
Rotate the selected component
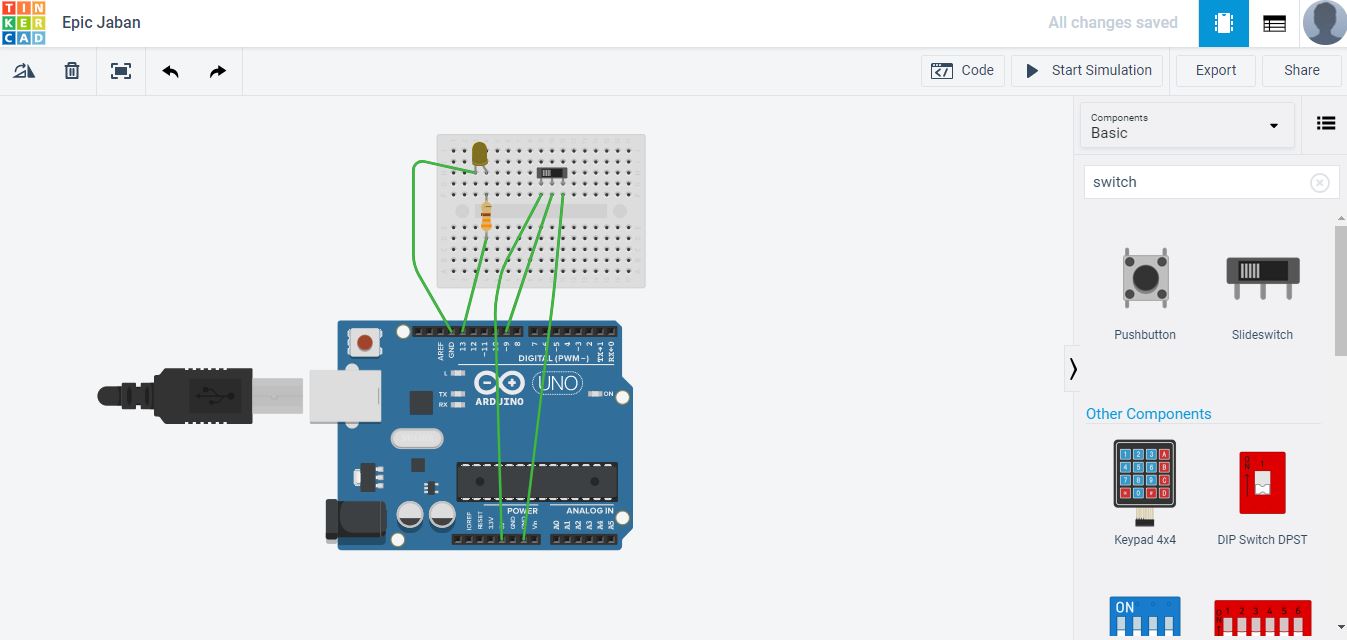coord(24,71)
